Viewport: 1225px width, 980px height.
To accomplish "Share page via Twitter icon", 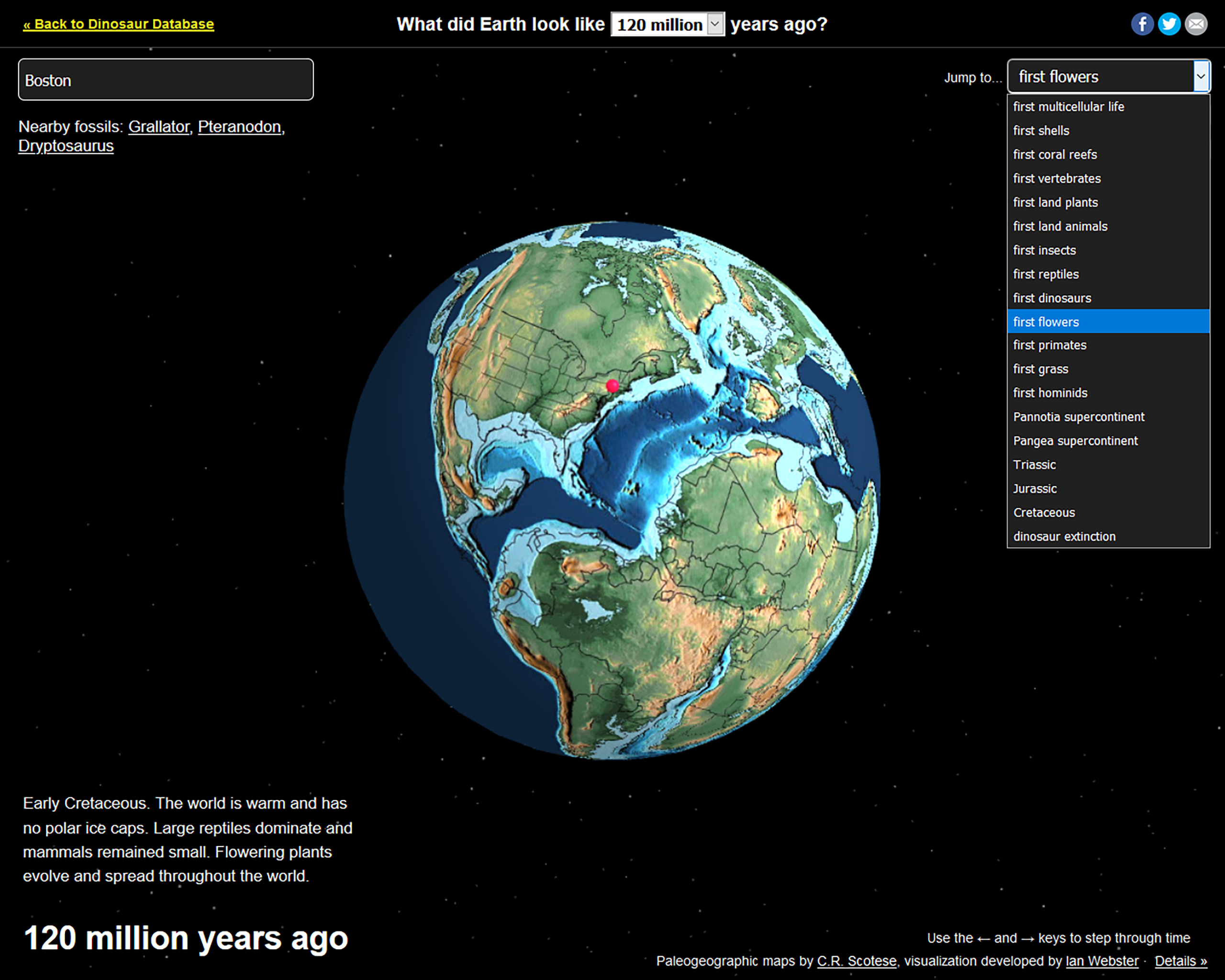I will 1169,24.
